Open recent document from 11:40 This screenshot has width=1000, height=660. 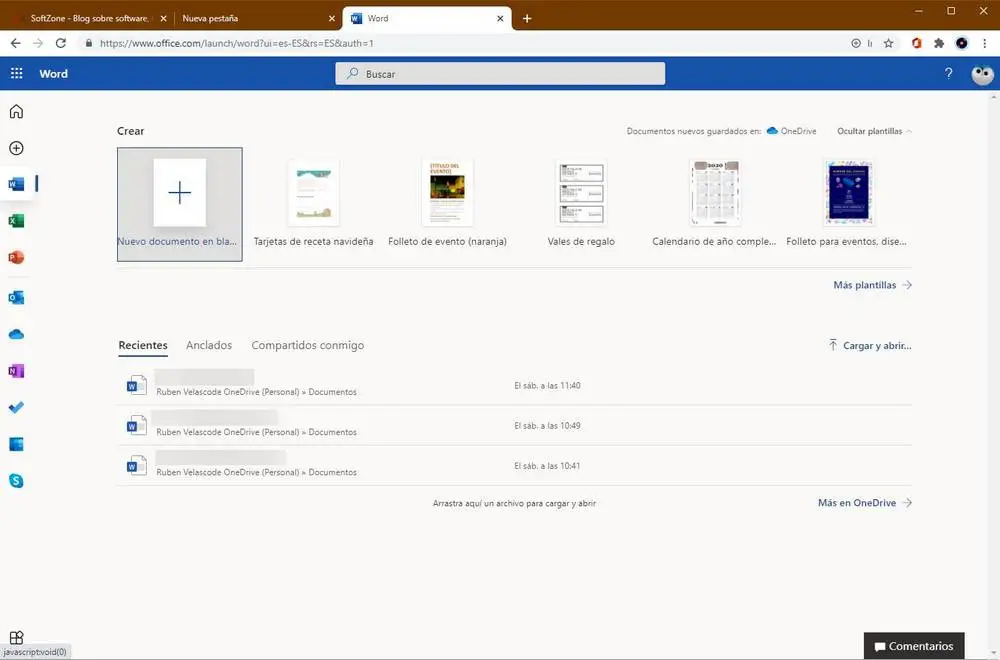[515, 385]
